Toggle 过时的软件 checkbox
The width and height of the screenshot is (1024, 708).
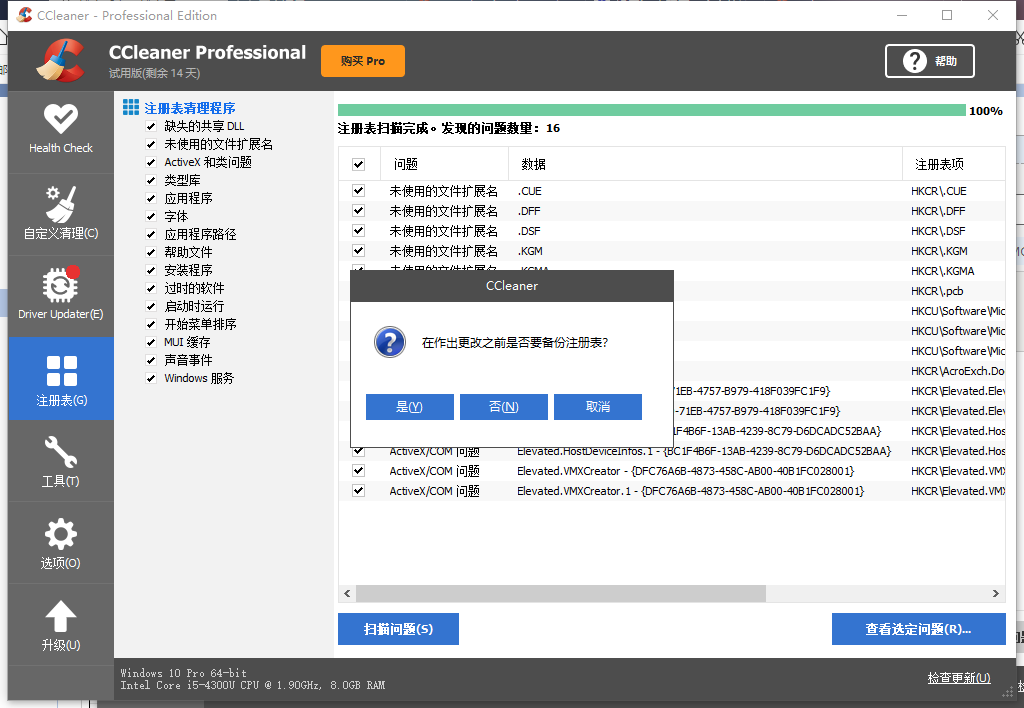(x=151, y=288)
